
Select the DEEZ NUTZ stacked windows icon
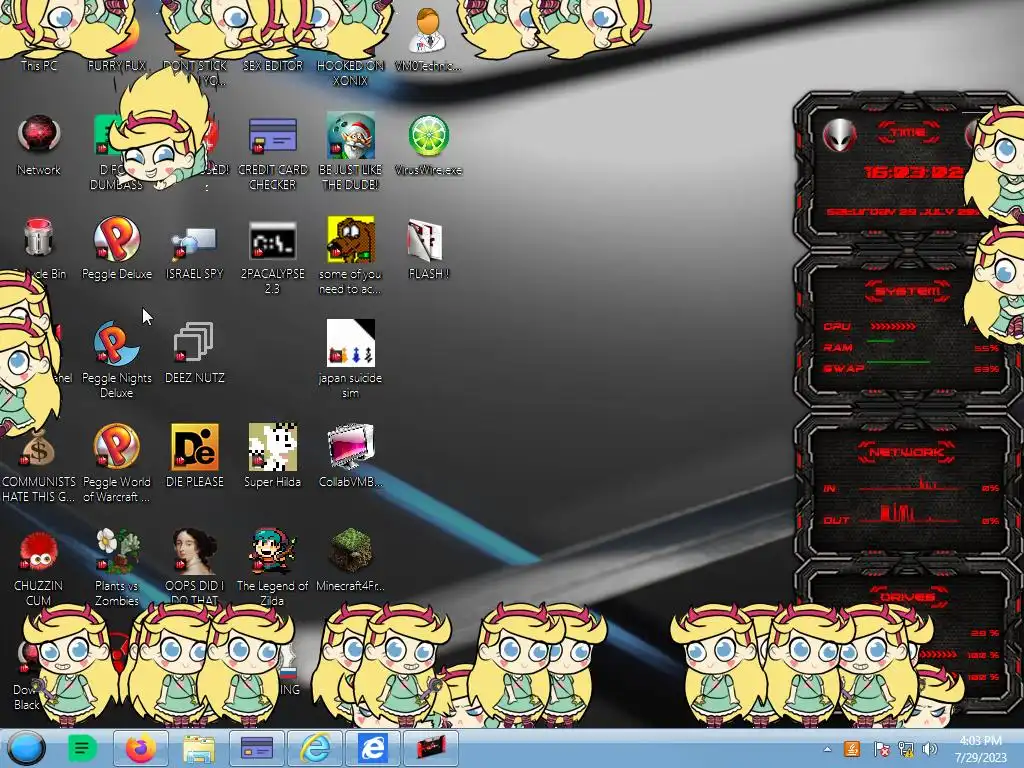[194, 342]
